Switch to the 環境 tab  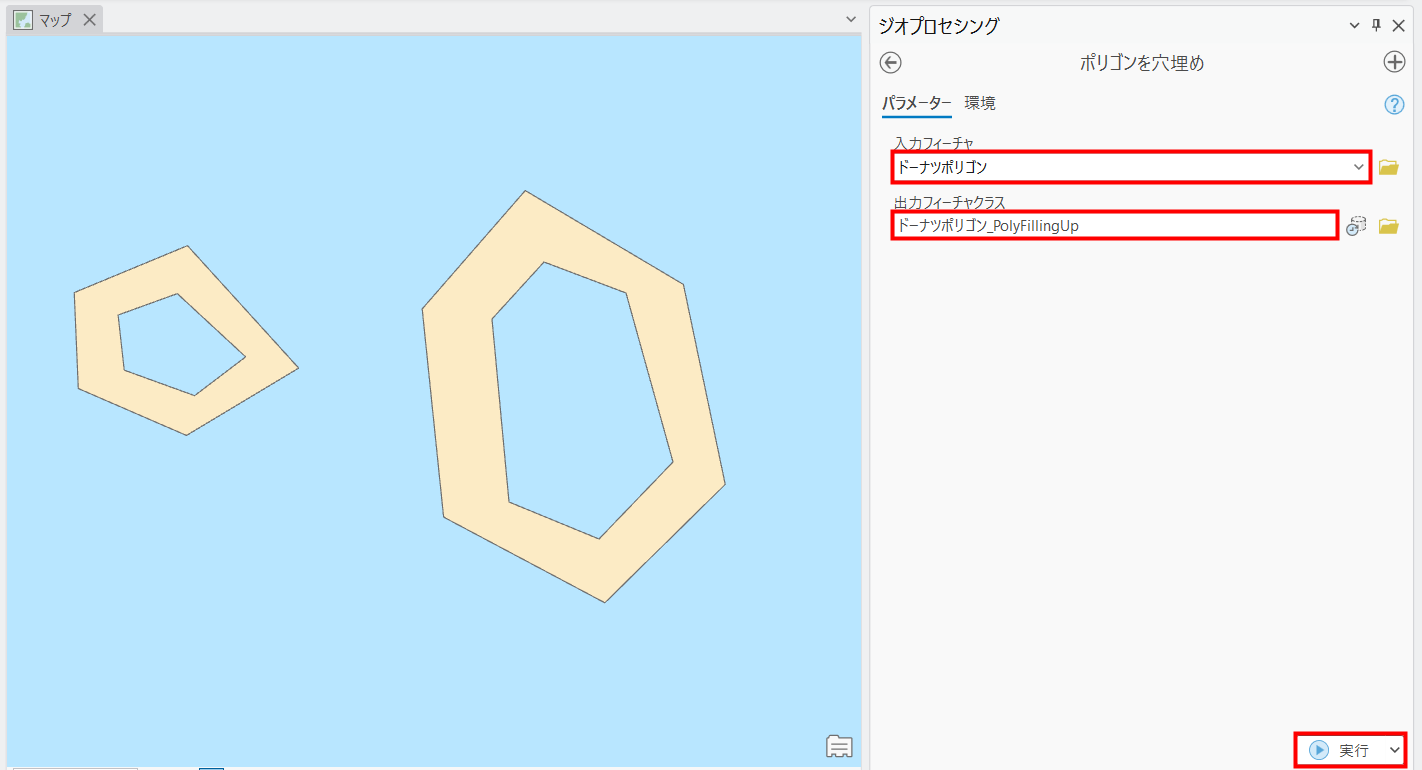(x=979, y=103)
